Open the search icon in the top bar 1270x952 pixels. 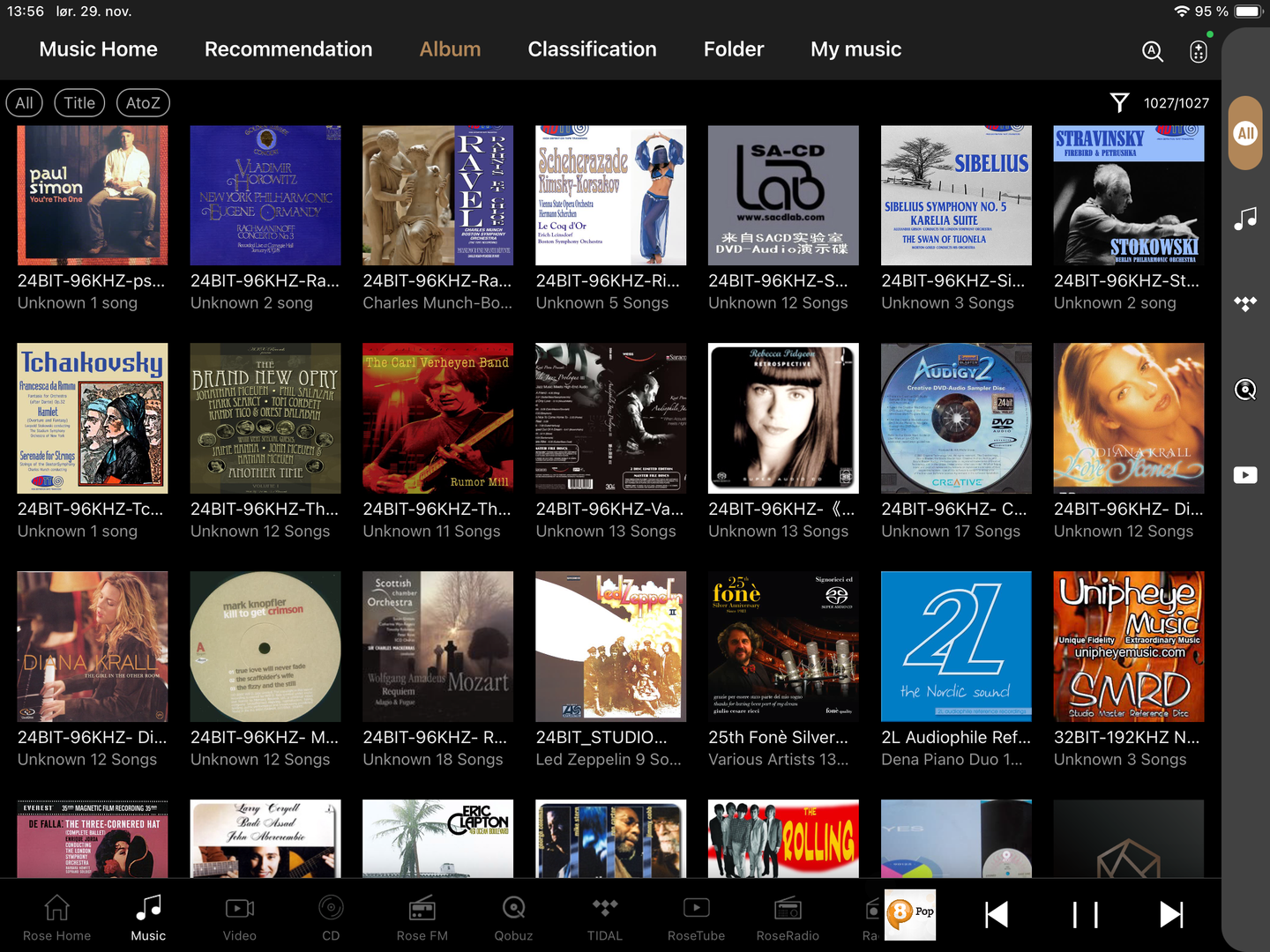[x=1153, y=51]
